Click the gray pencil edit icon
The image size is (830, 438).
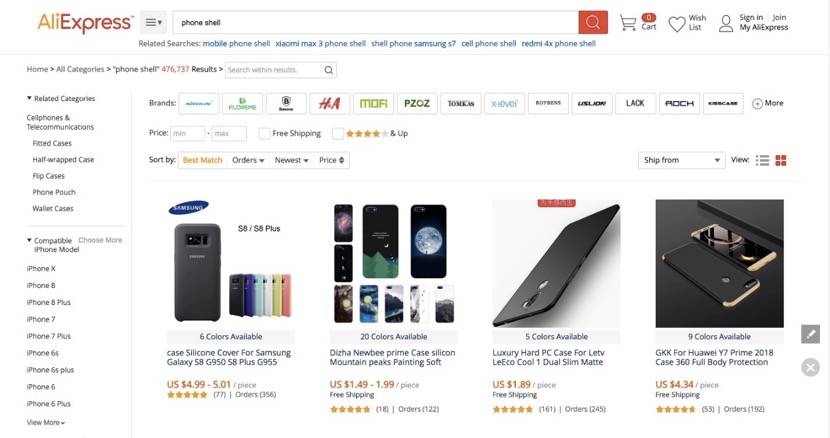pos(810,334)
